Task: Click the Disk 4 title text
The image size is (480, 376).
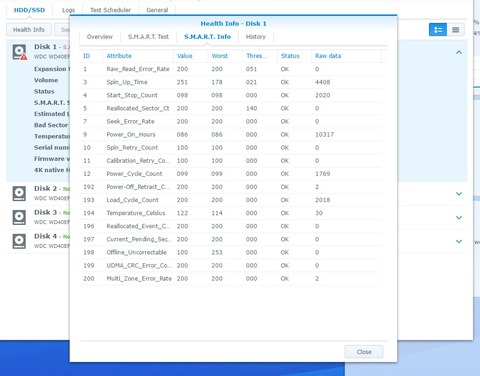Action: [x=46, y=236]
